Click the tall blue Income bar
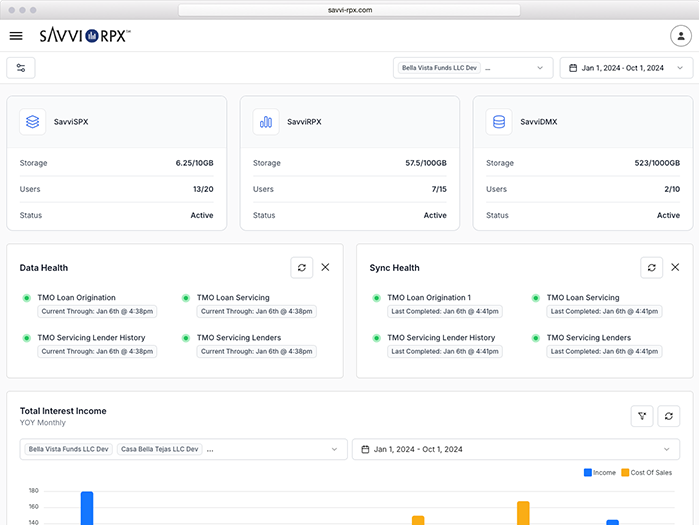This screenshot has width=699, height=525. [87, 508]
